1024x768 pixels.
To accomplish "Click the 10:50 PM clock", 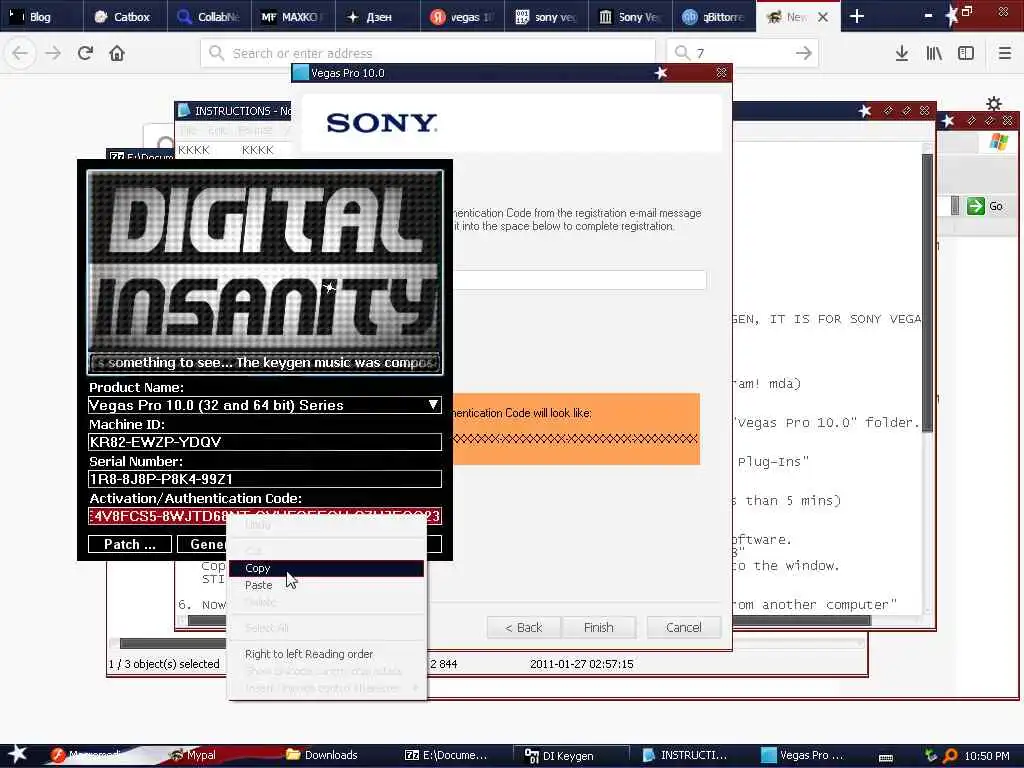I will click(987, 756).
